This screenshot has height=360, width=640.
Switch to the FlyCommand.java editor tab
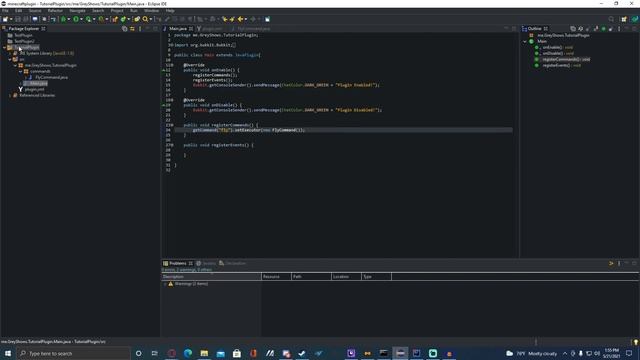coord(251,29)
